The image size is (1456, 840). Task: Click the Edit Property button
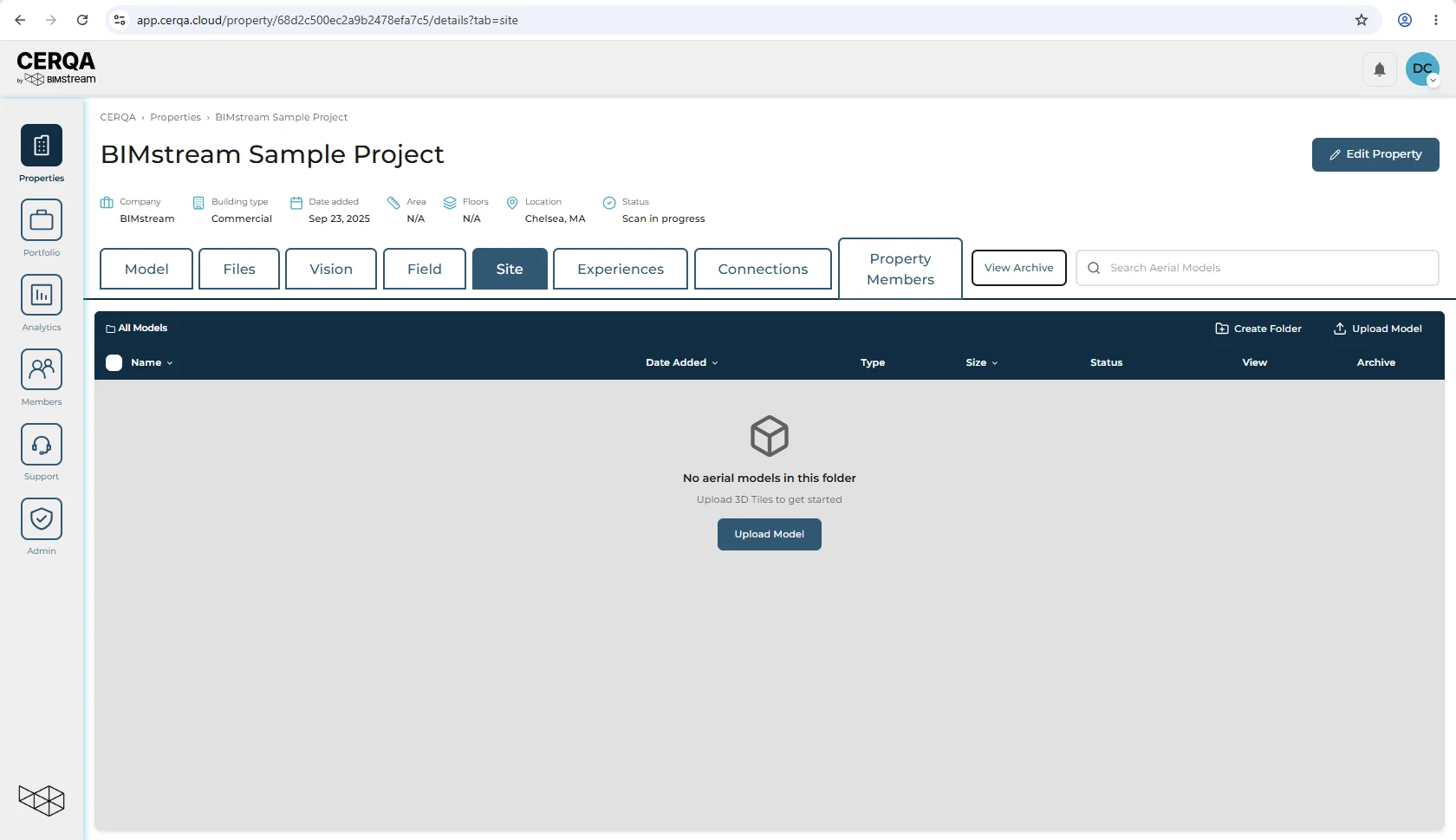tap(1375, 154)
